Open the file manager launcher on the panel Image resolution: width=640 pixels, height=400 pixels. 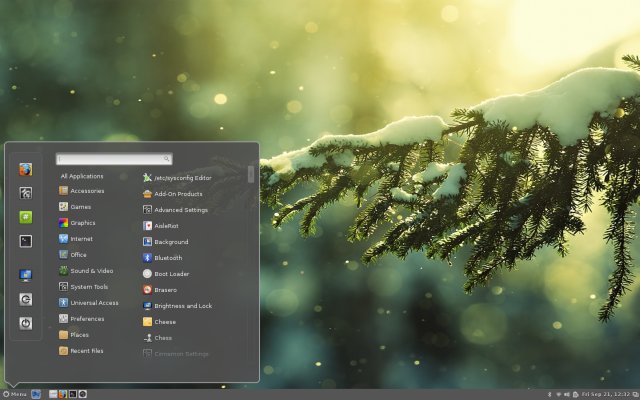(53, 394)
